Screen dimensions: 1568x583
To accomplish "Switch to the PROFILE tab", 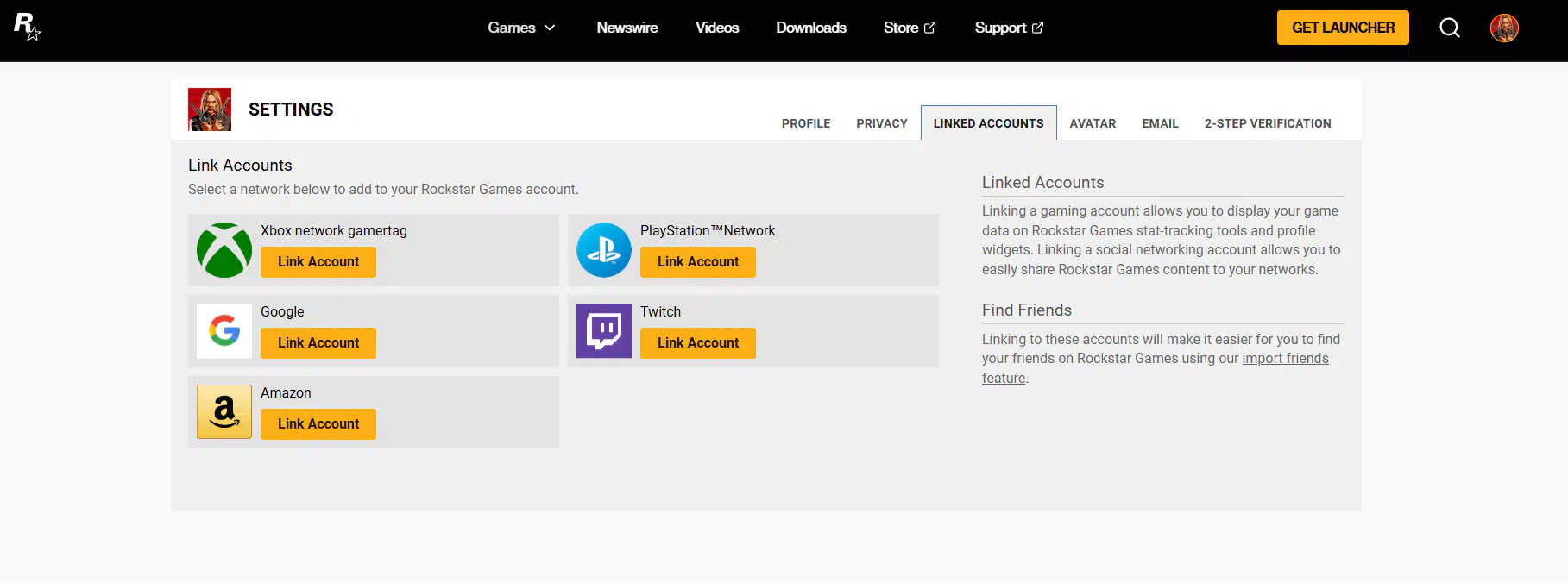I will click(x=806, y=123).
